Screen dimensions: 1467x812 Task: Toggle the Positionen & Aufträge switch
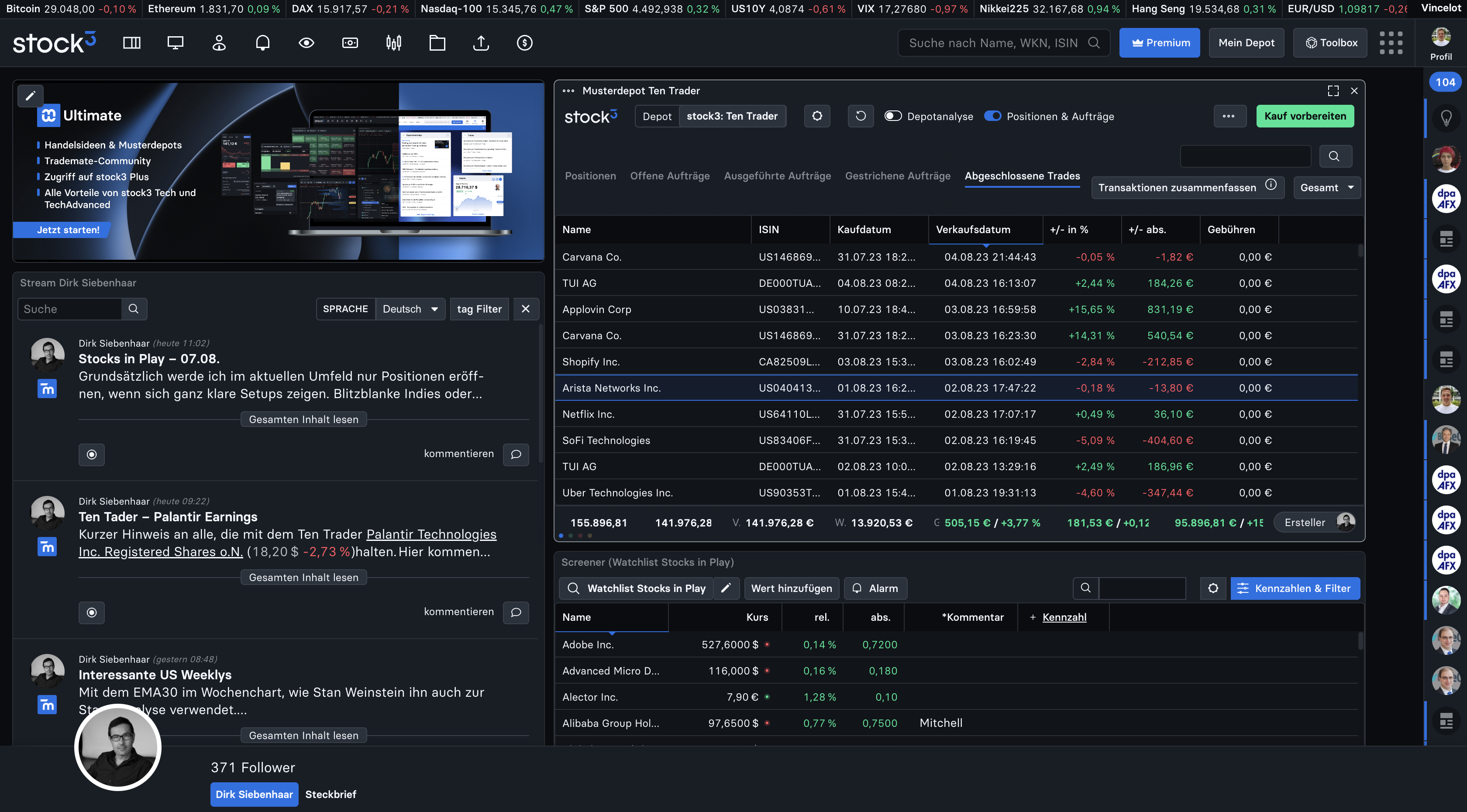[x=992, y=116]
